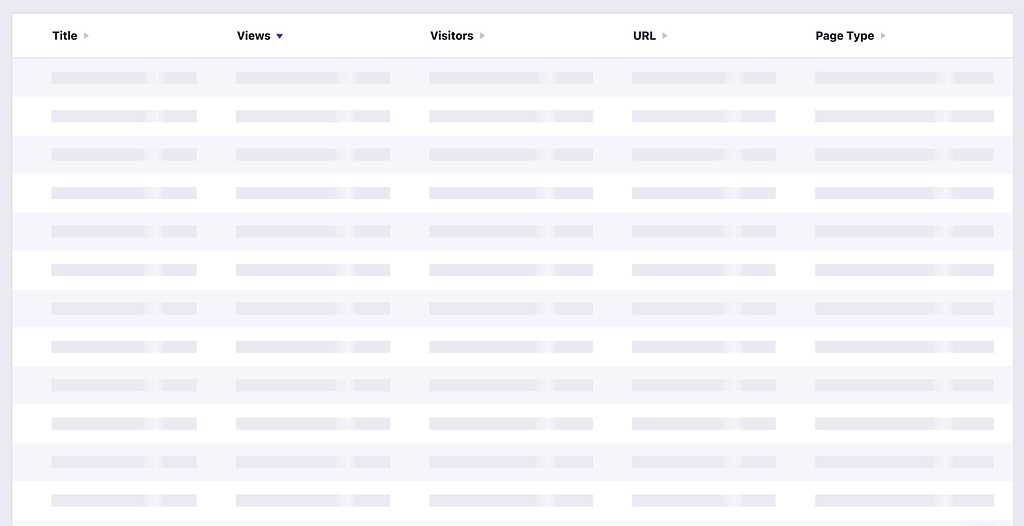This screenshot has width=1024, height=526.
Task: Click first row's Visitors loading placeholder
Action: pyautogui.click(x=510, y=78)
